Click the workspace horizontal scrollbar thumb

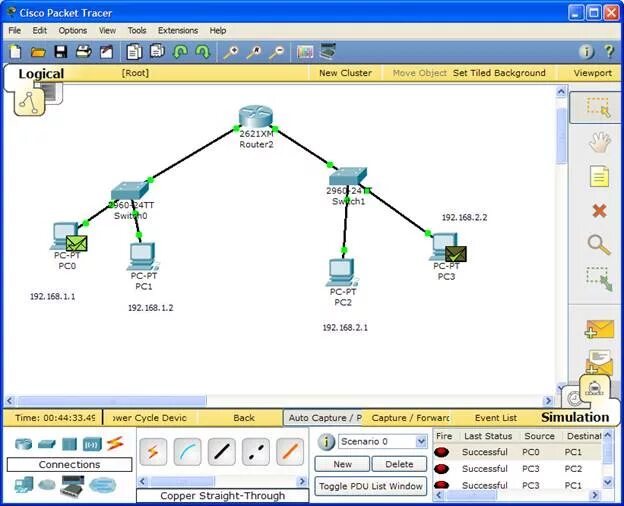pos(111,400)
